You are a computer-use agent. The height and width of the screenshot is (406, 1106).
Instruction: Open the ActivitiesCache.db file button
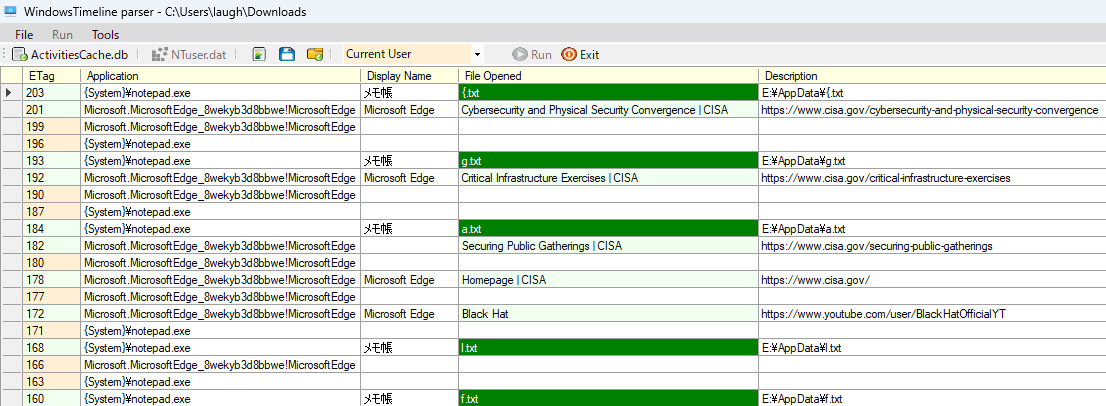click(71, 54)
